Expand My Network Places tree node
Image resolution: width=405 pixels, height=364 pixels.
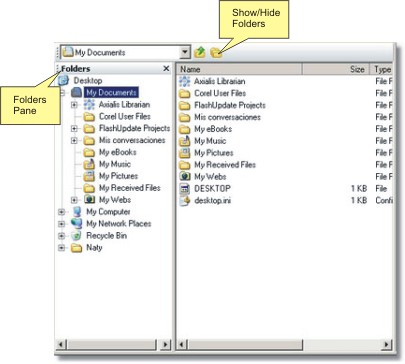tap(61, 224)
